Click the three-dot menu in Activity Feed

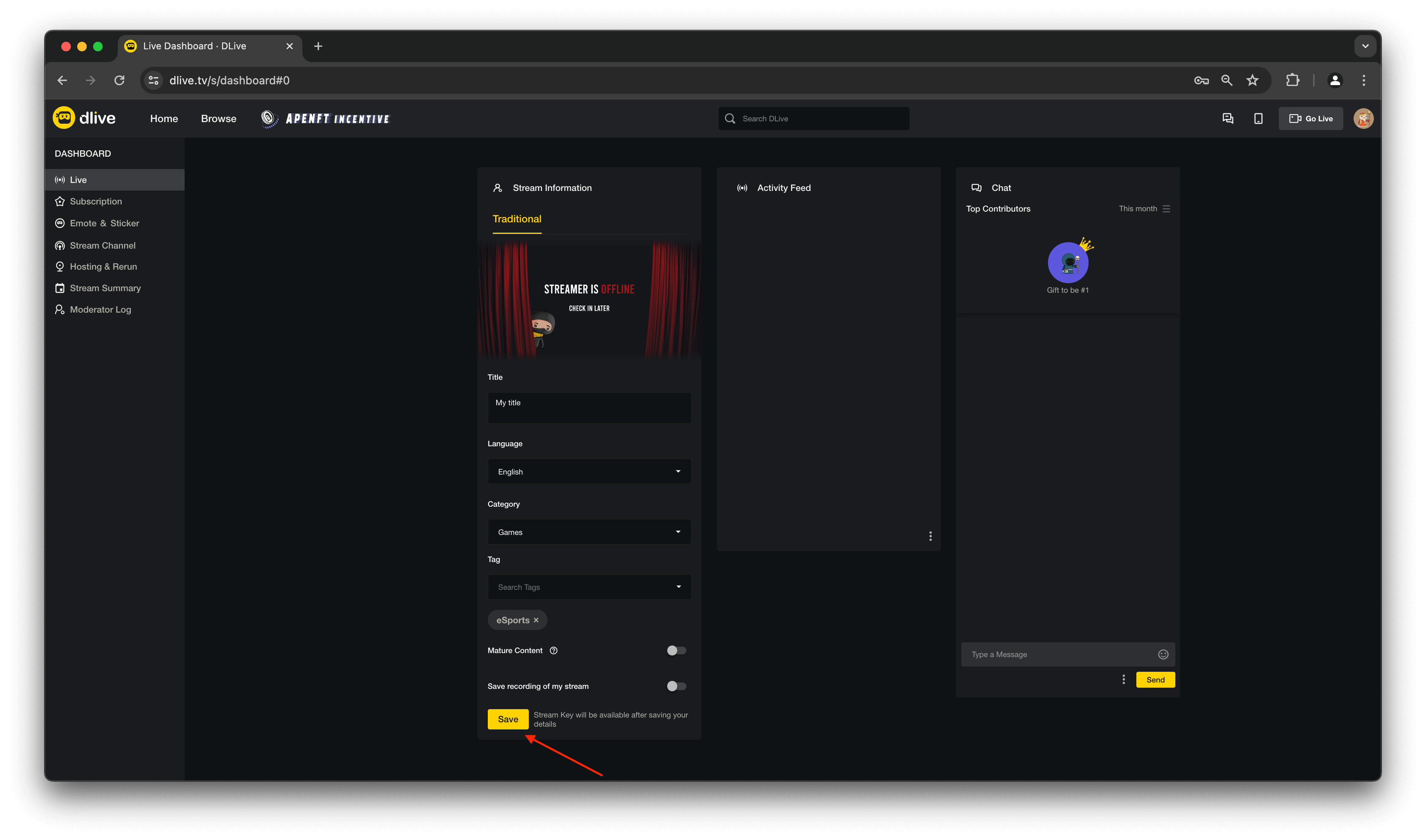click(x=930, y=535)
